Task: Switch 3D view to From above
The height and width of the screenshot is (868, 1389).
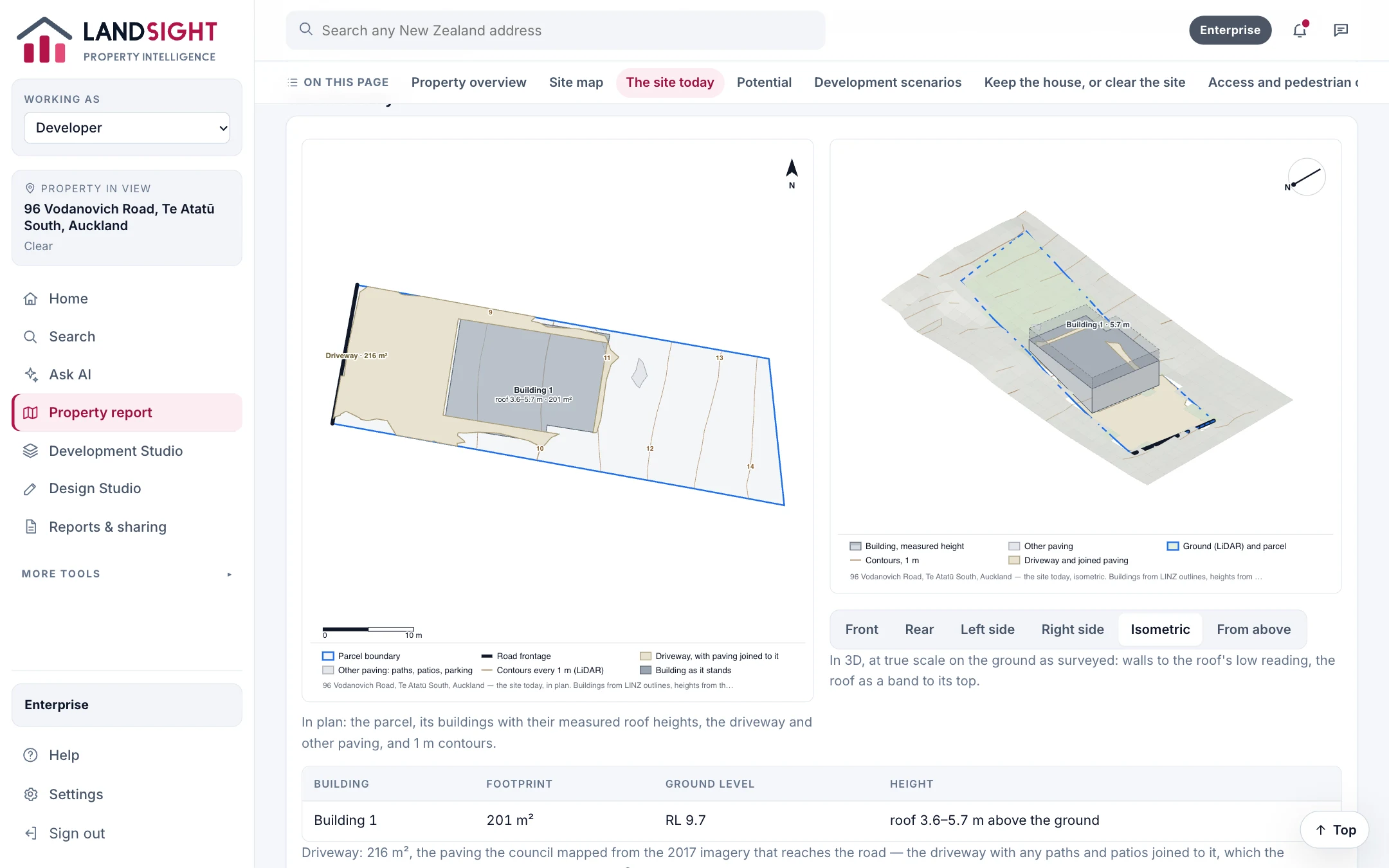Action: point(1253,629)
